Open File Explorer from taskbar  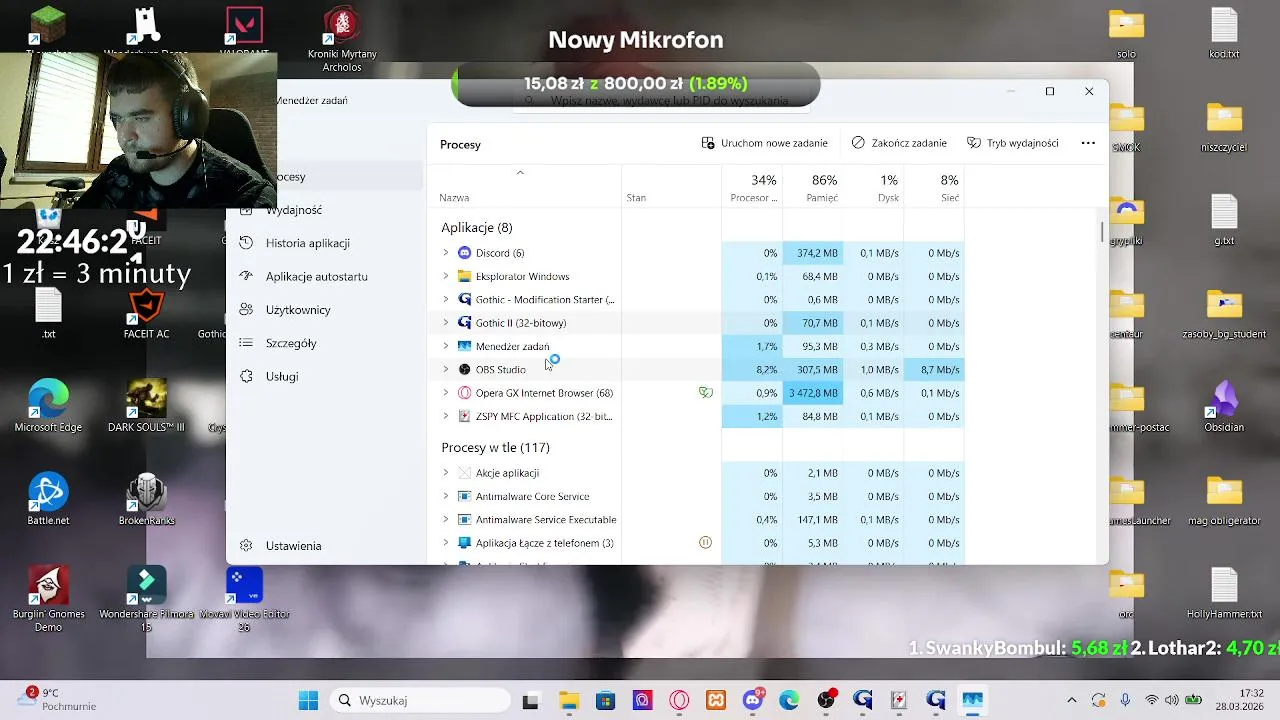pos(568,700)
